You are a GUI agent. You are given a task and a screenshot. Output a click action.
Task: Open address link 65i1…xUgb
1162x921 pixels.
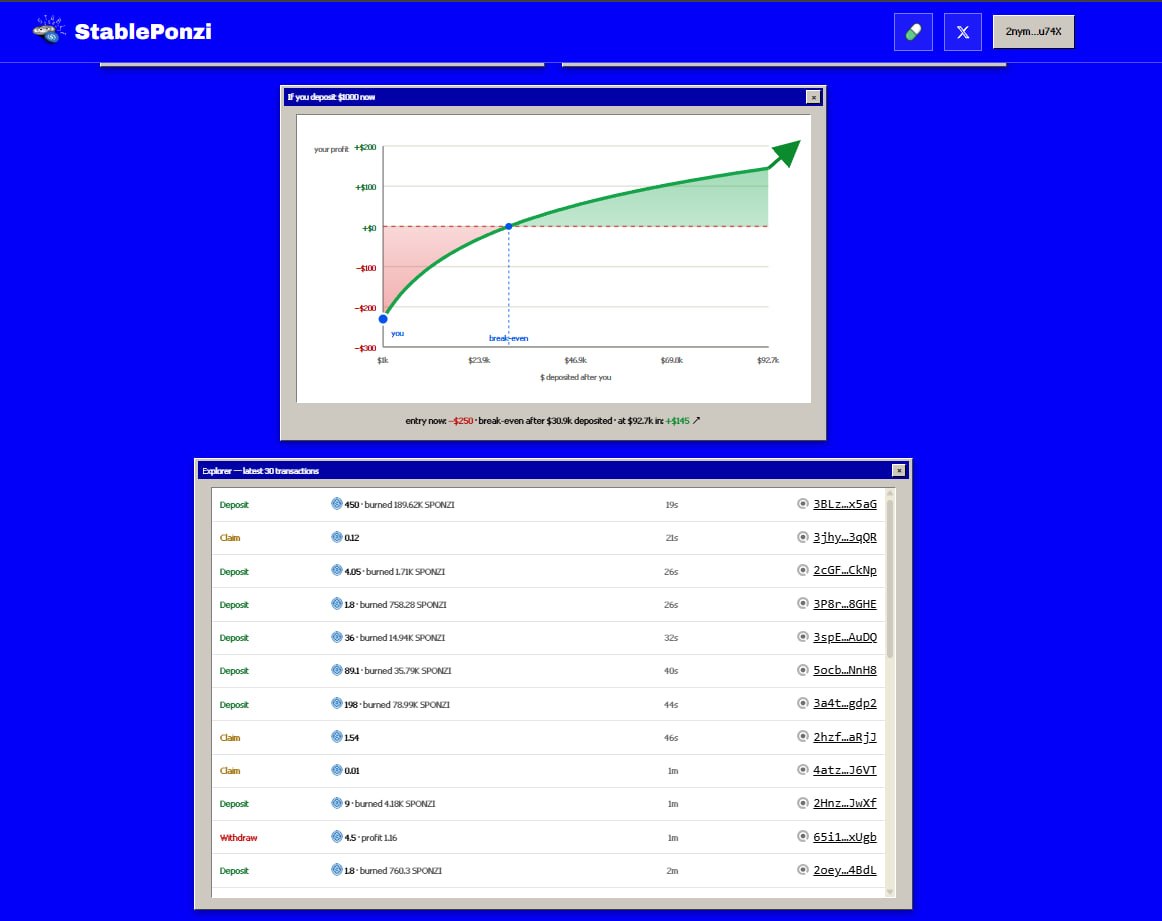(x=845, y=837)
